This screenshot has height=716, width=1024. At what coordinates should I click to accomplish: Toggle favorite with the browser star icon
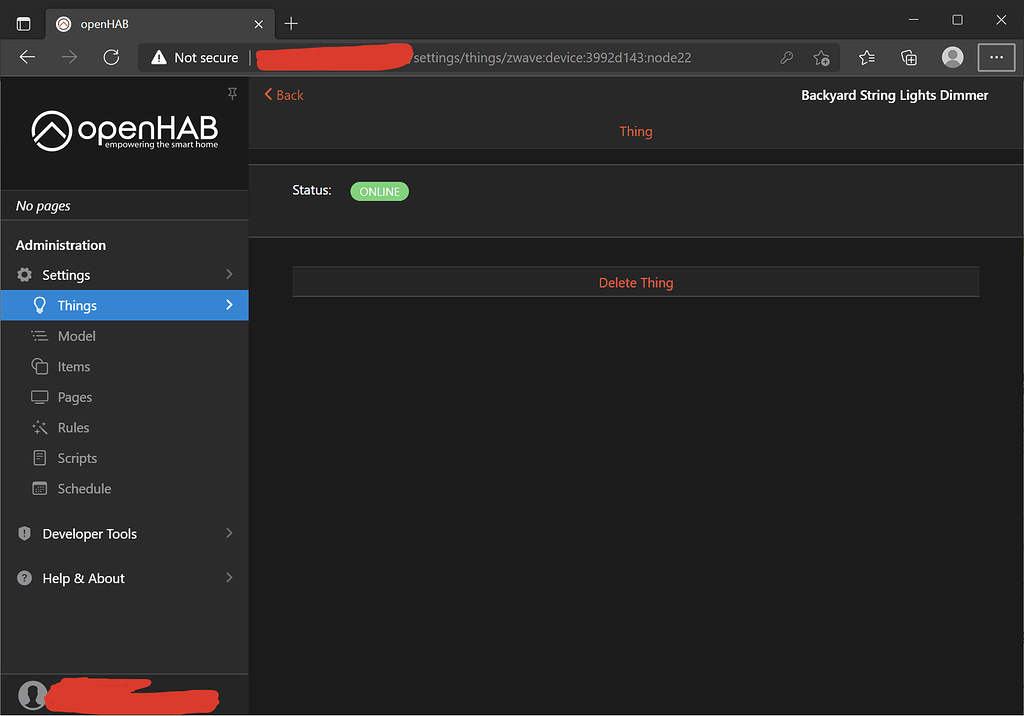(x=821, y=57)
